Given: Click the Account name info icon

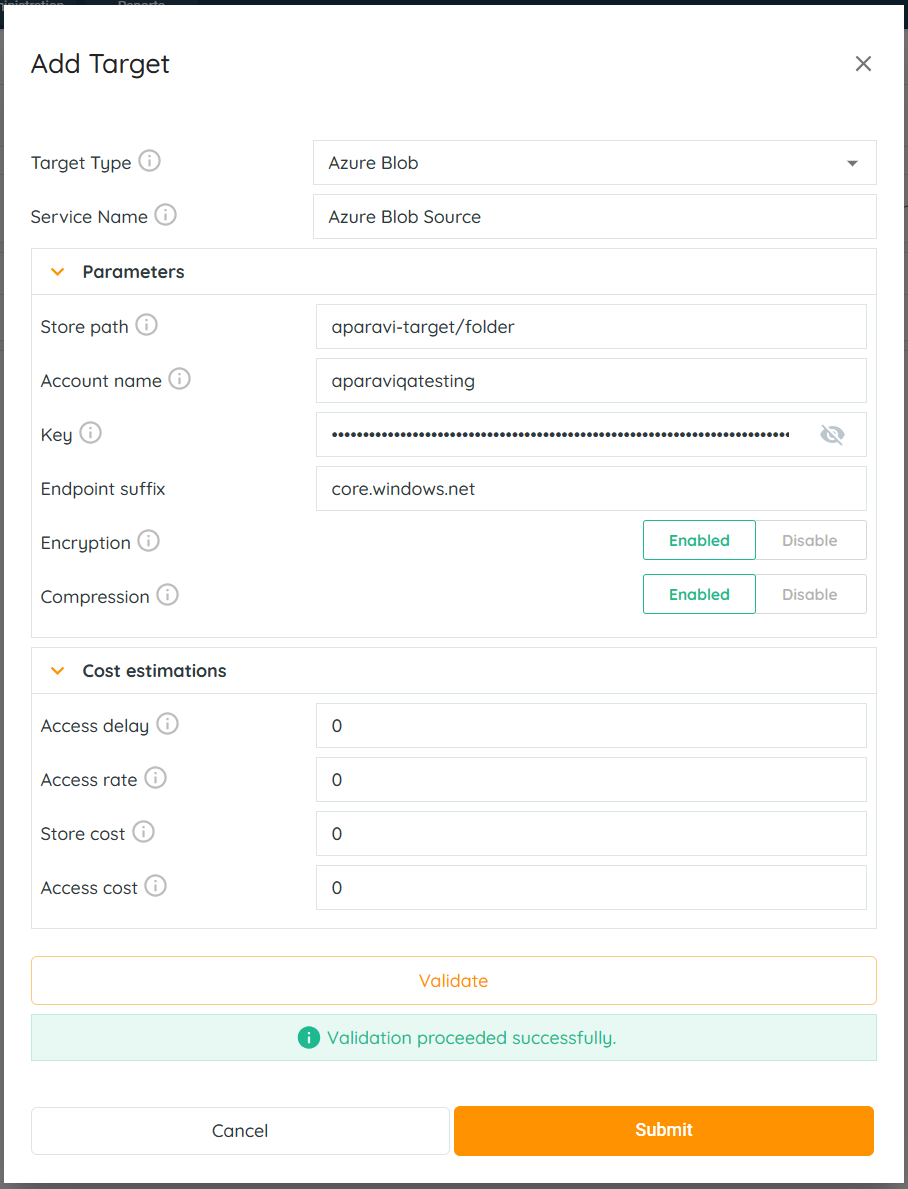Looking at the screenshot, I should 179,379.
